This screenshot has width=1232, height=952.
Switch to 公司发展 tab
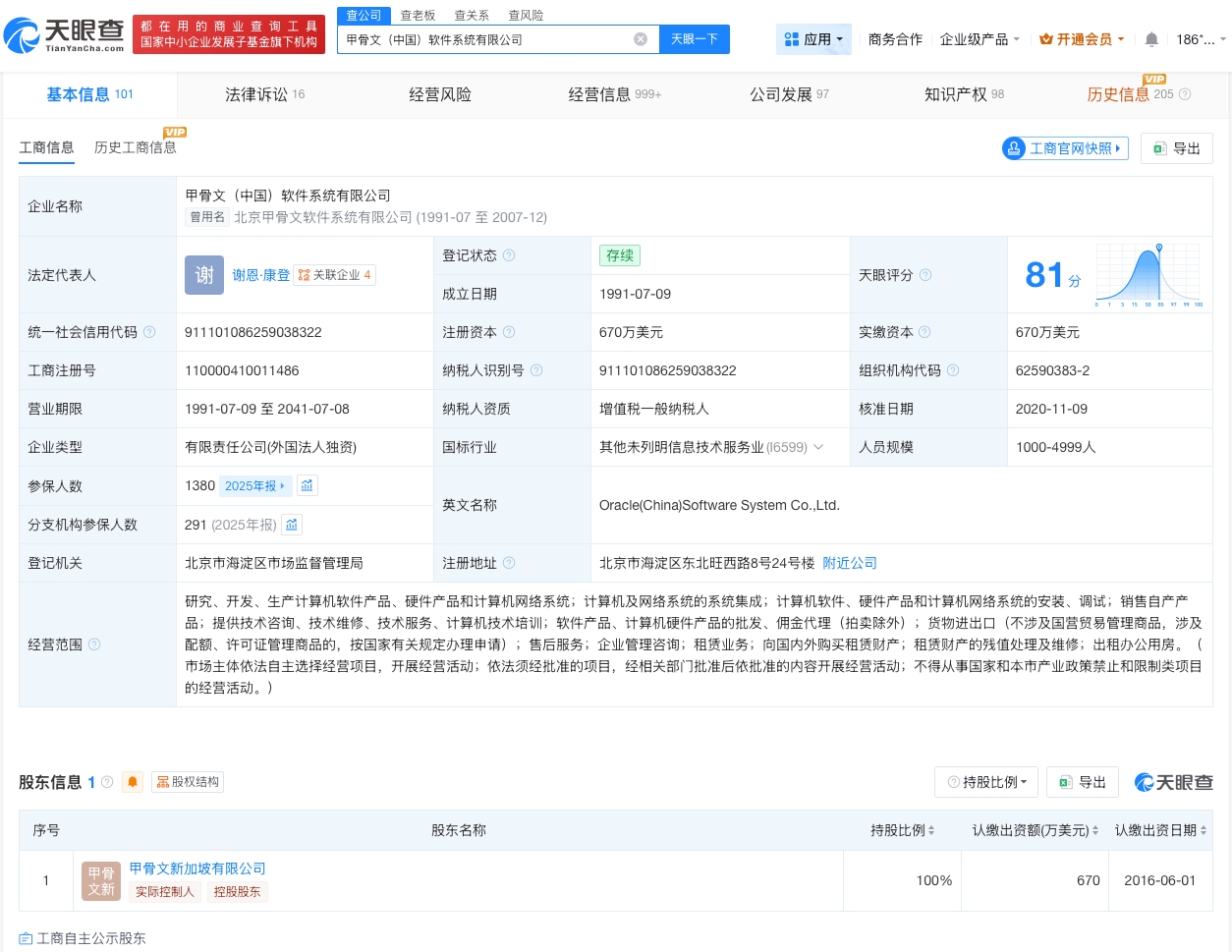pyautogui.click(x=789, y=94)
